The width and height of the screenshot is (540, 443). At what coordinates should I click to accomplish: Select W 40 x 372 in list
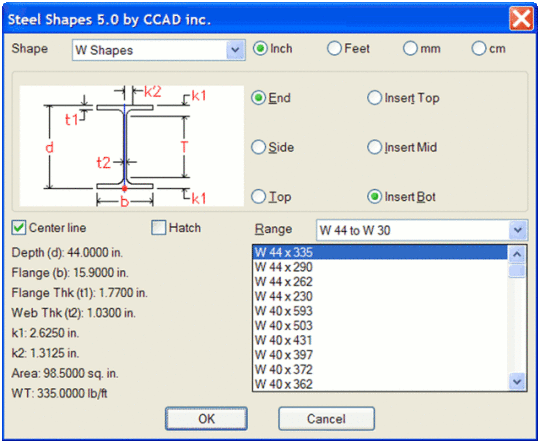[380, 370]
